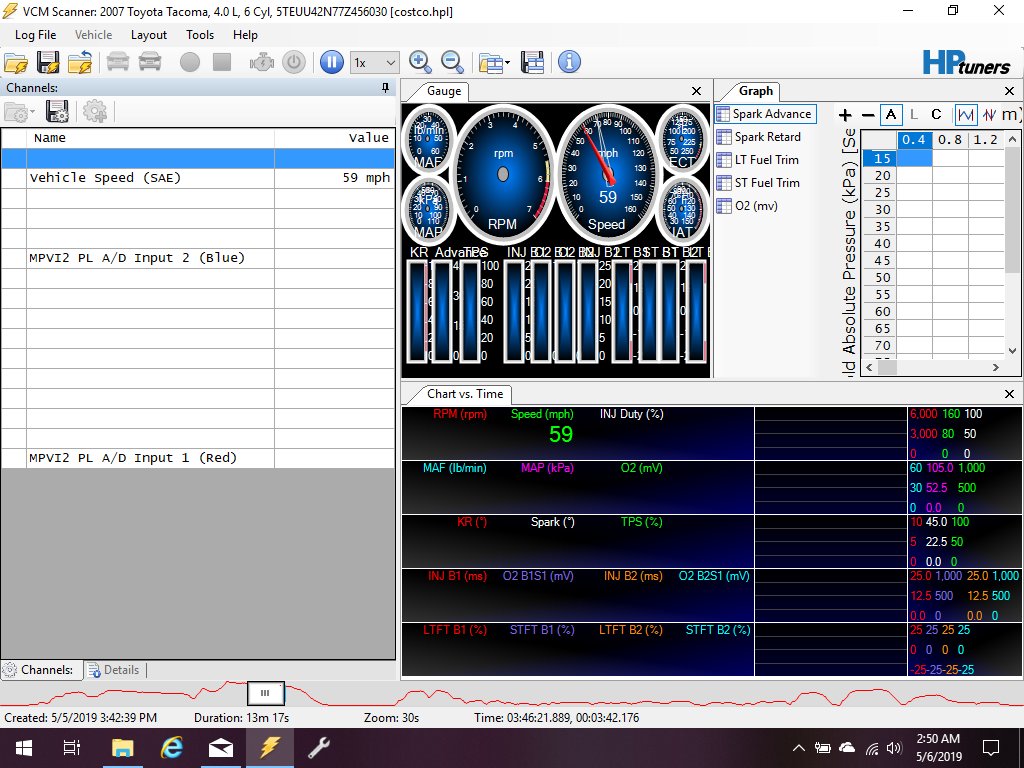
Task: Click the power button icon in toolbar
Action: tap(294, 63)
